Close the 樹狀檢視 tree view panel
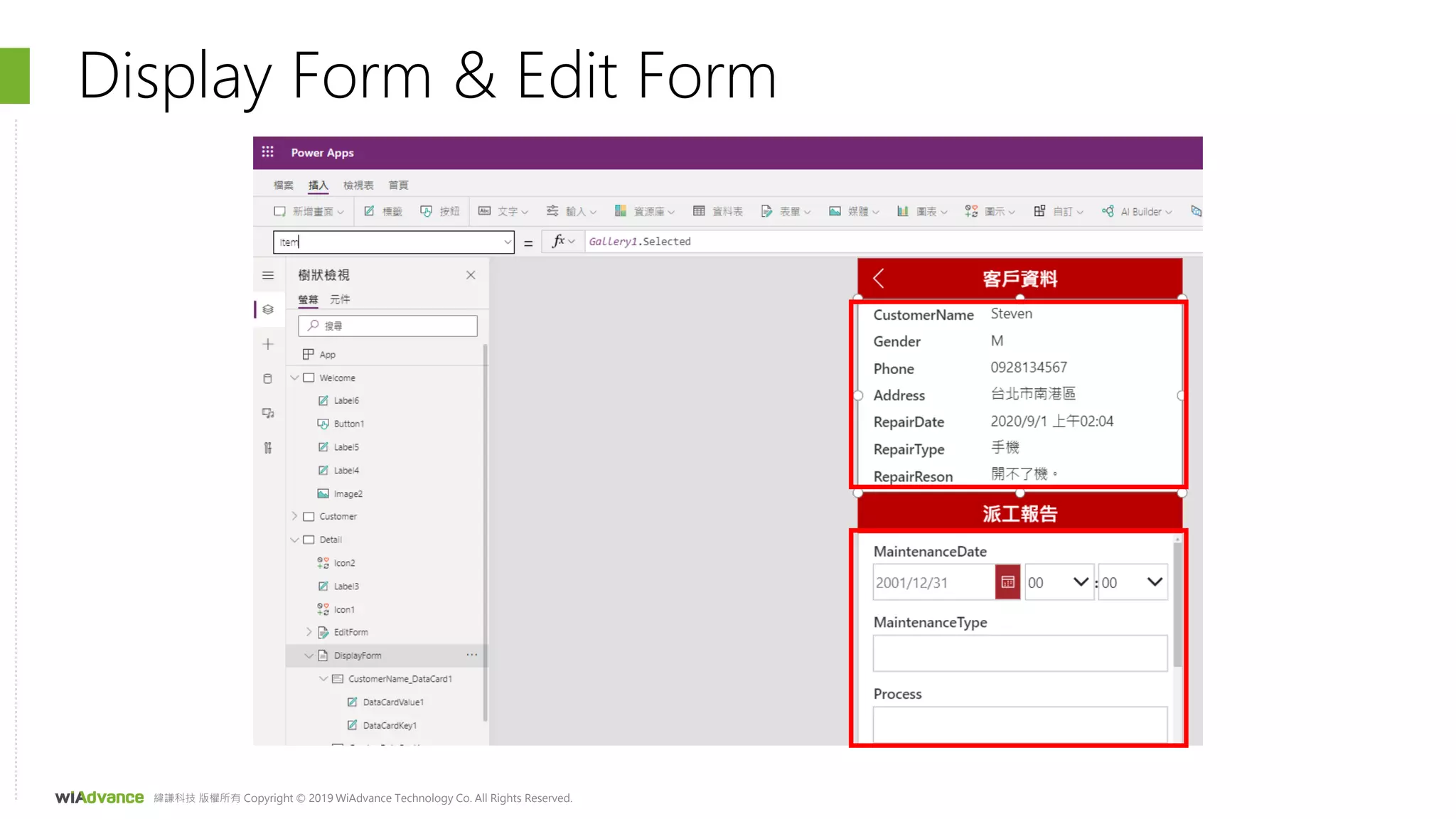The width and height of the screenshot is (1456, 819). coord(471,275)
